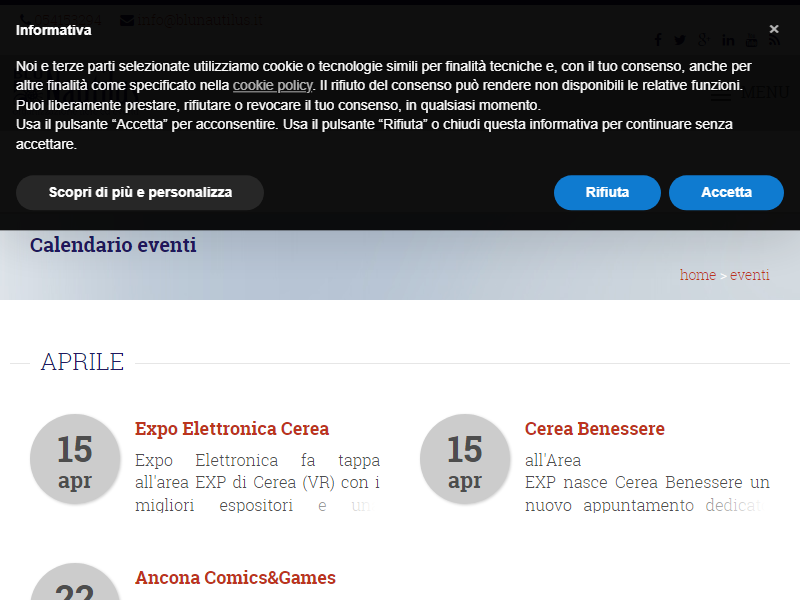Open Ancona Comics&Games event
The height and width of the screenshot is (600, 800).
click(x=235, y=578)
